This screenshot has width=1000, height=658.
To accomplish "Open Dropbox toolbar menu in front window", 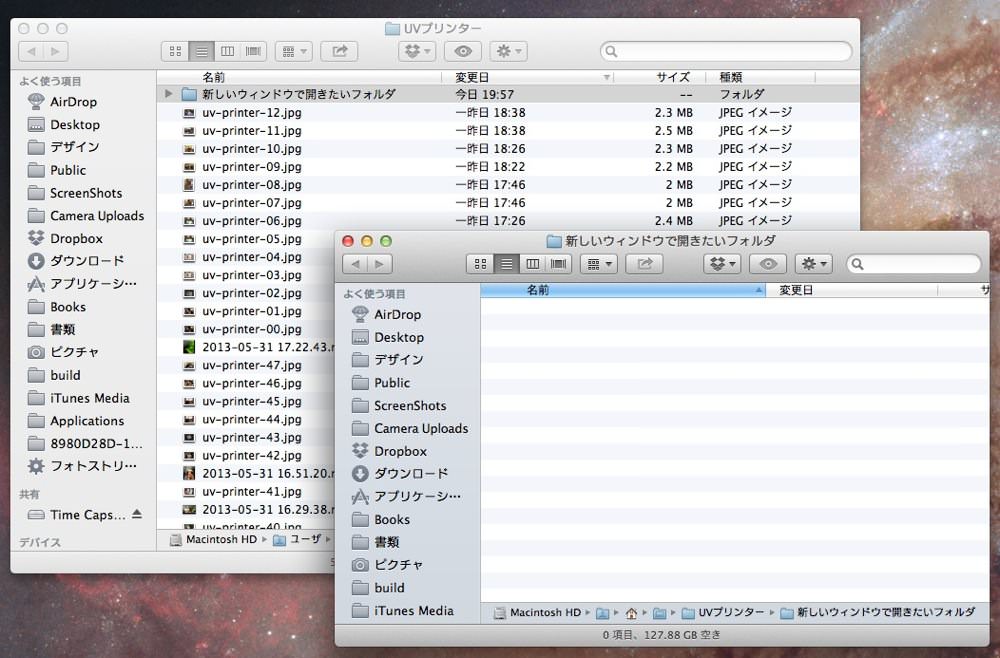I will point(723,264).
